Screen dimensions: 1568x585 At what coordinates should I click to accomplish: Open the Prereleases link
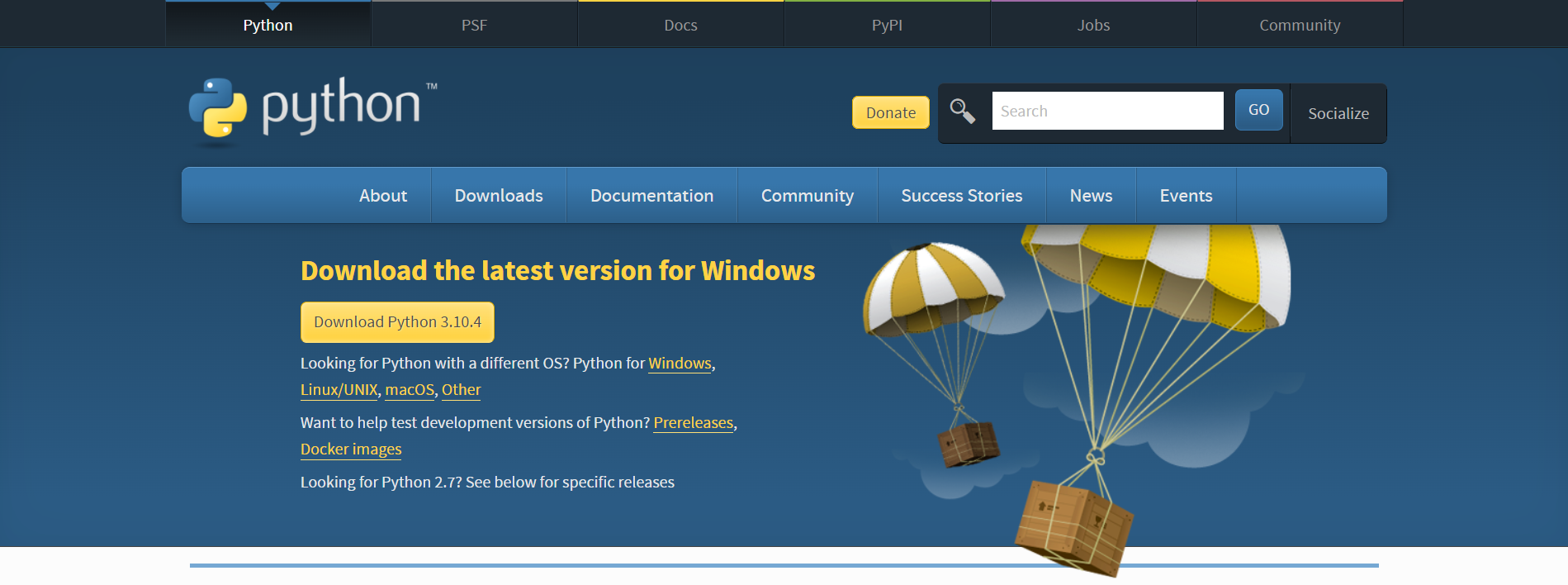694,423
